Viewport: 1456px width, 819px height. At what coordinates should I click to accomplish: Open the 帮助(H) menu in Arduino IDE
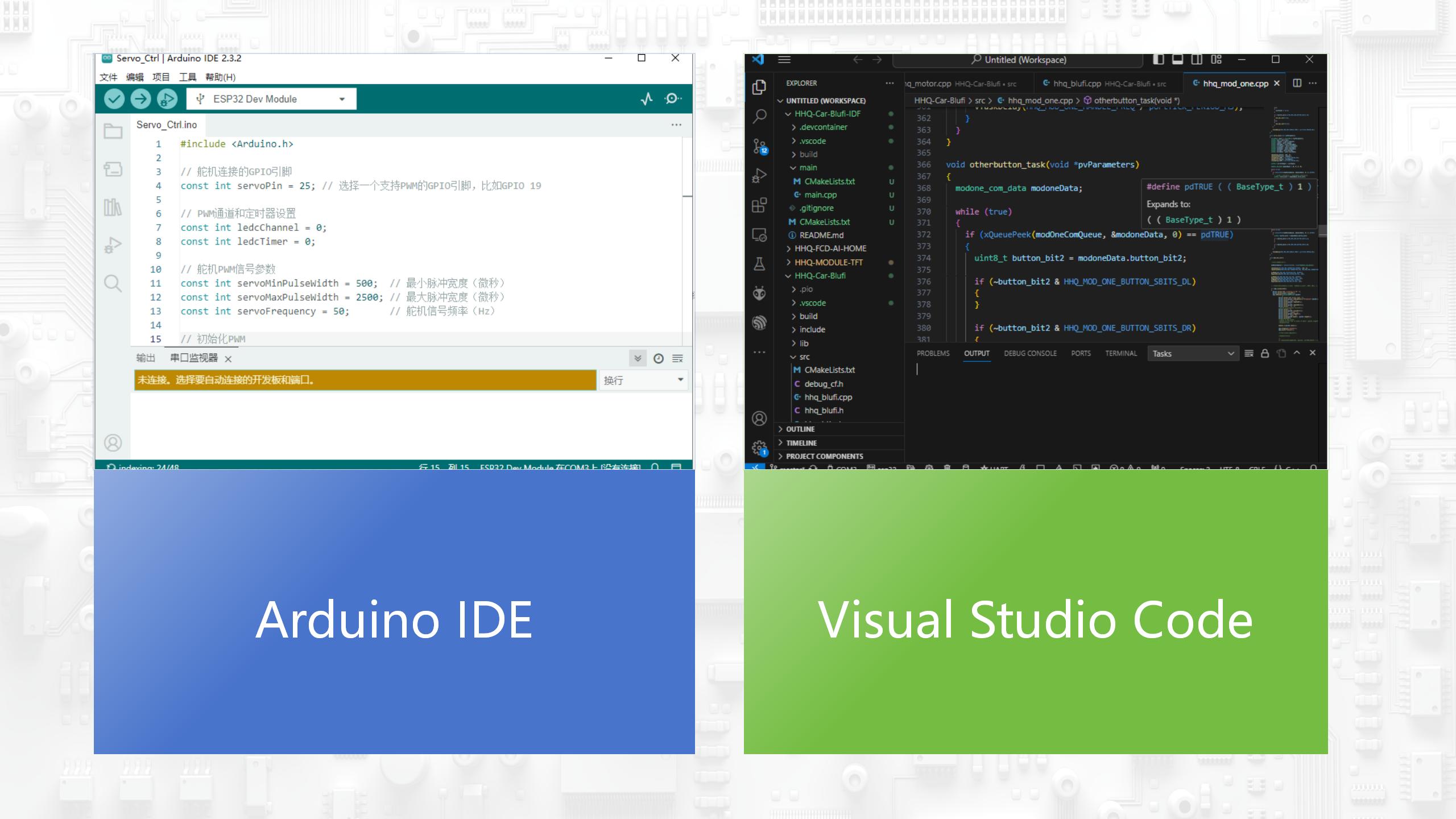(220, 77)
